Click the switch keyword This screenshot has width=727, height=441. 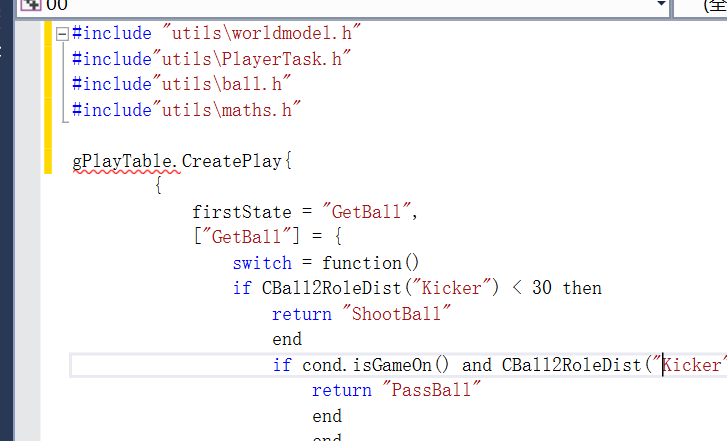point(262,263)
